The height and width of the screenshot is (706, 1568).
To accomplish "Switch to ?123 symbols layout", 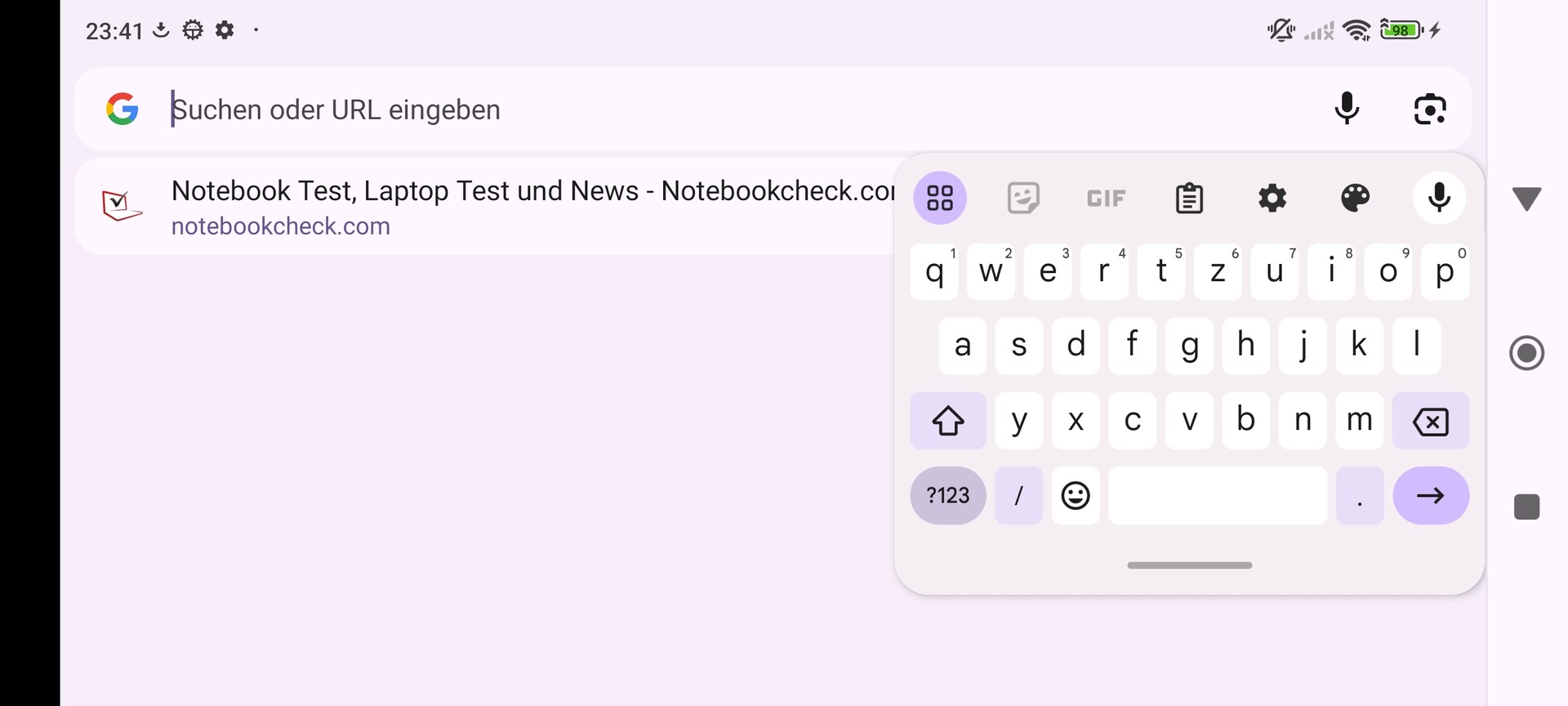I will click(948, 495).
